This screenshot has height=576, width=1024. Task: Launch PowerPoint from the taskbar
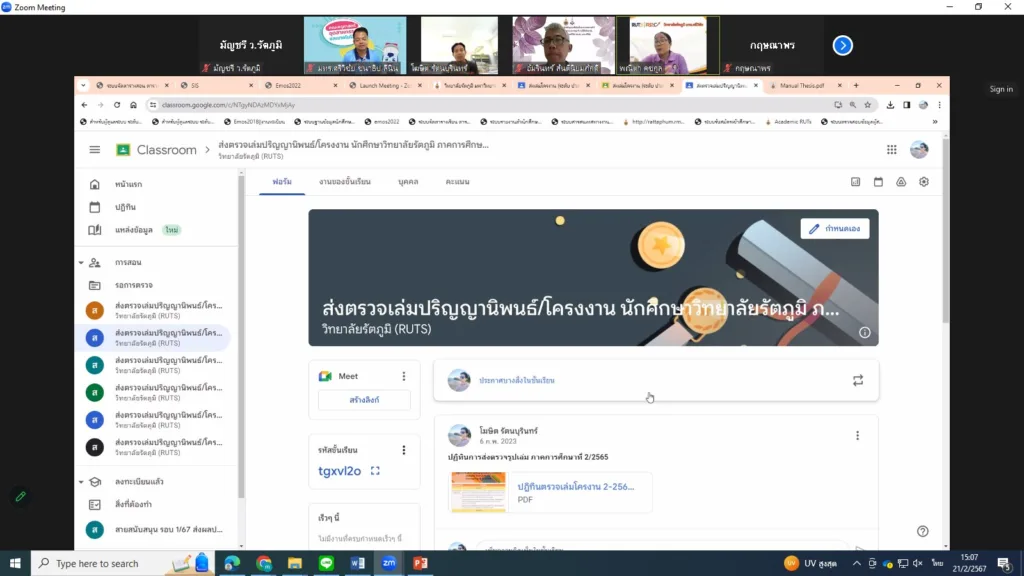click(x=421, y=563)
